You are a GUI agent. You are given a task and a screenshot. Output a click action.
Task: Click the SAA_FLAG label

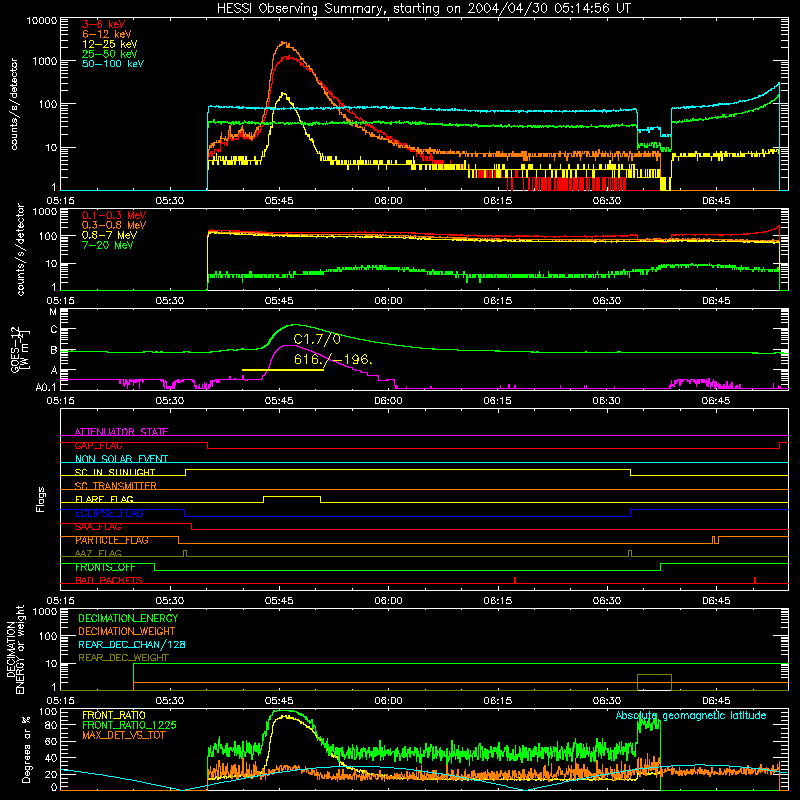pyautogui.click(x=98, y=527)
